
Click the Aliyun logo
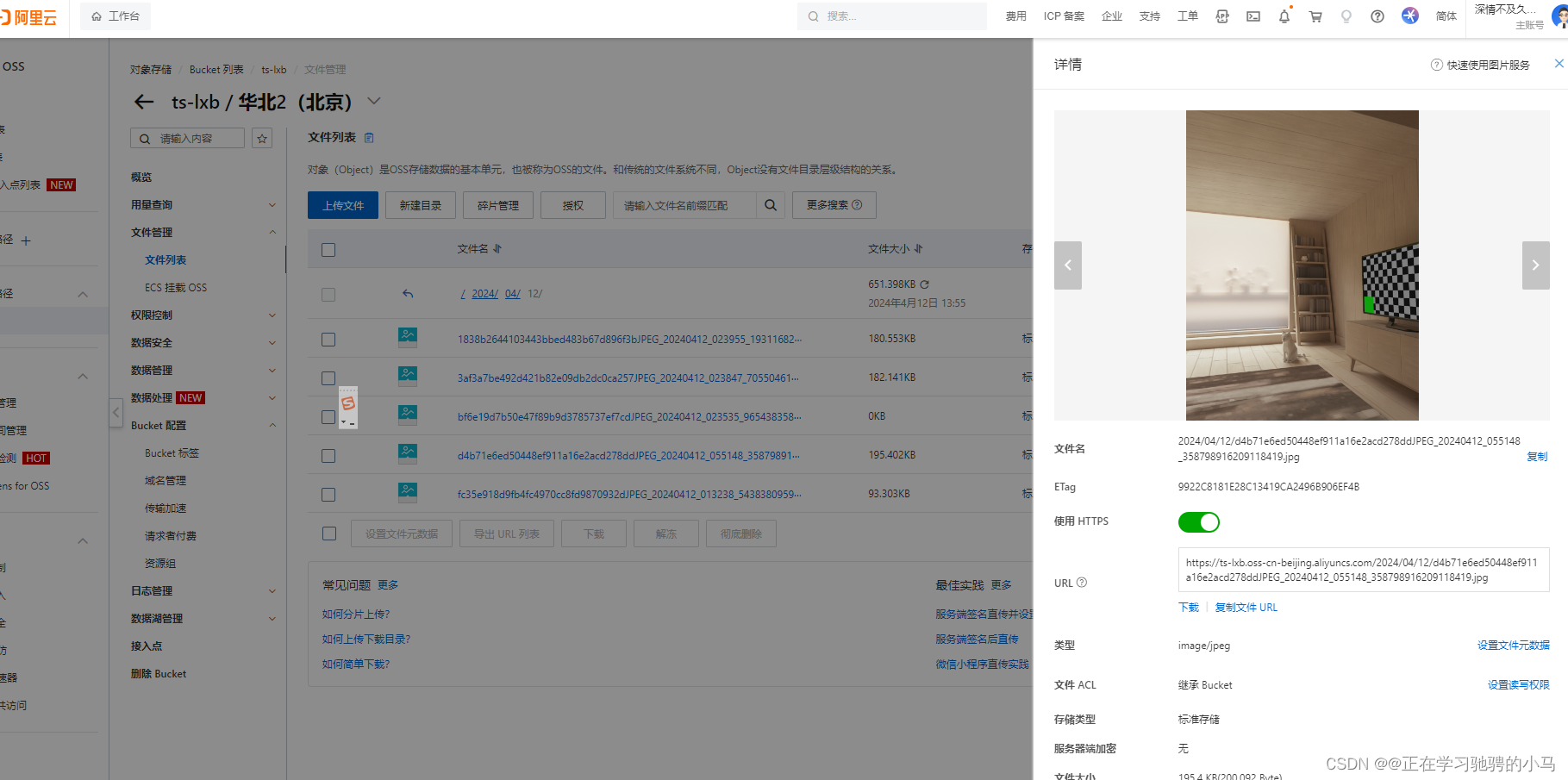tap(28, 17)
